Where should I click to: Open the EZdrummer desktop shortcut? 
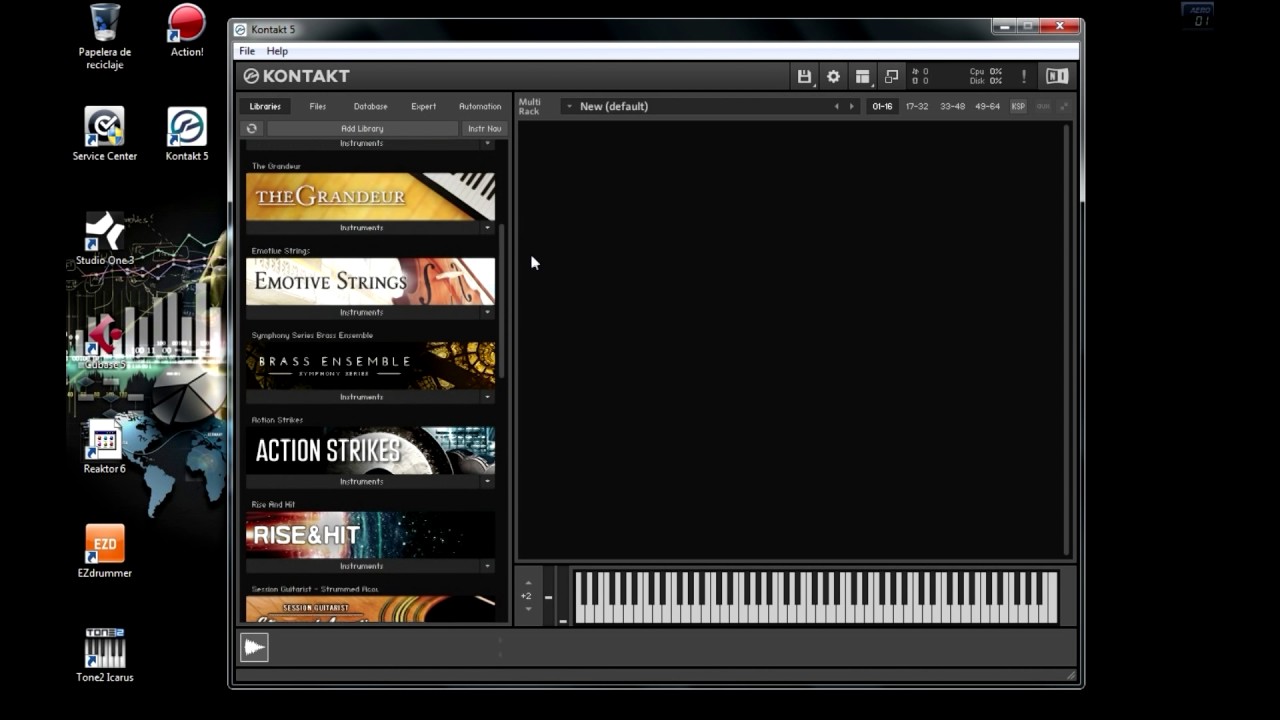(x=105, y=550)
